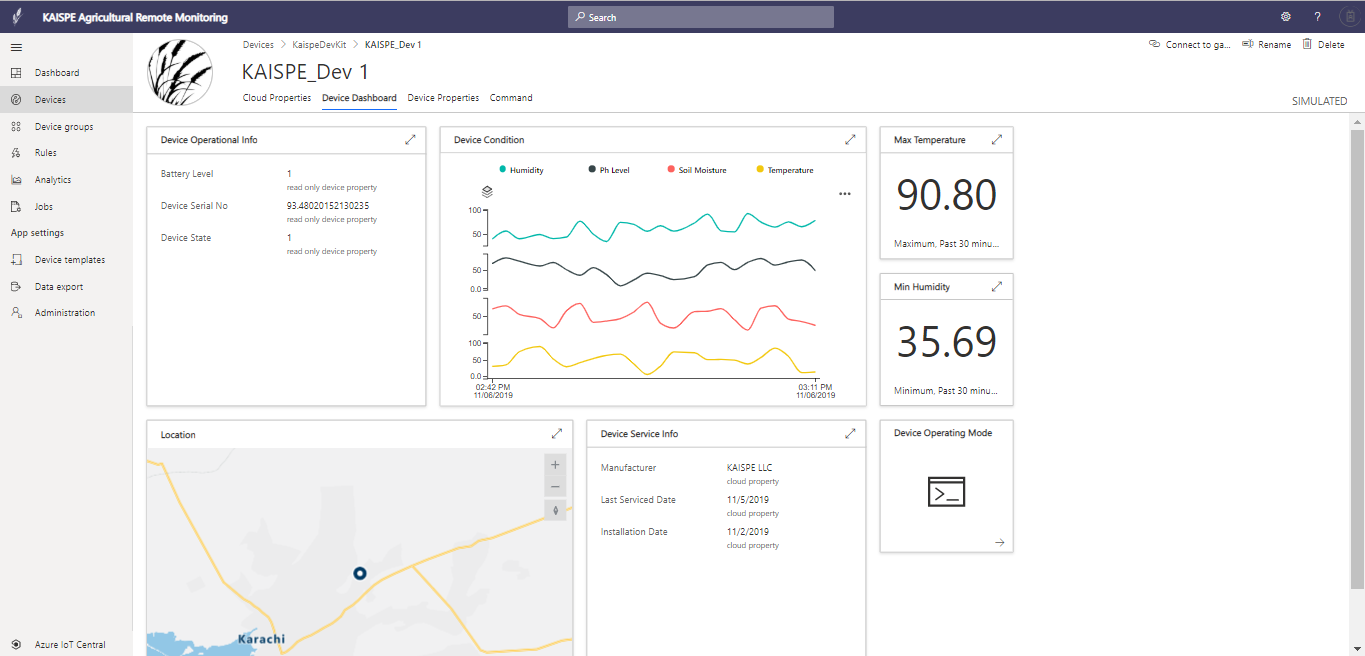Open the settings gear icon
Screen dimensions: 1365x656
pyautogui.click(x=1285, y=17)
